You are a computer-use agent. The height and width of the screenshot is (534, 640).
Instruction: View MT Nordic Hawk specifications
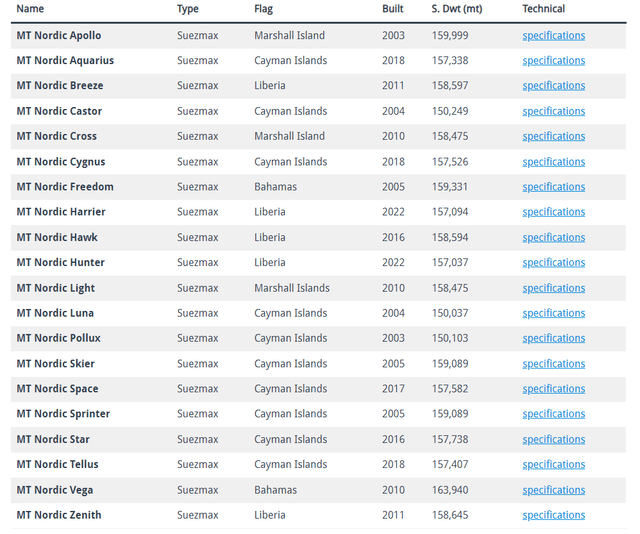click(x=553, y=238)
